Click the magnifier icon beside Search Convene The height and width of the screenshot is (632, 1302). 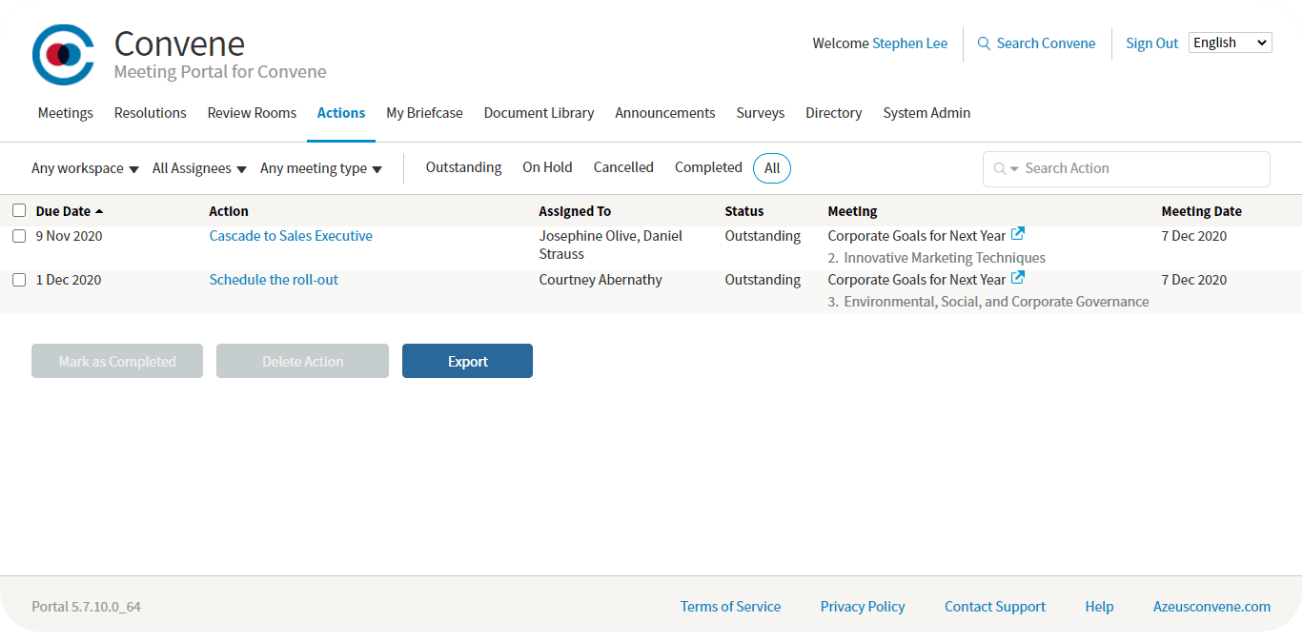point(984,44)
